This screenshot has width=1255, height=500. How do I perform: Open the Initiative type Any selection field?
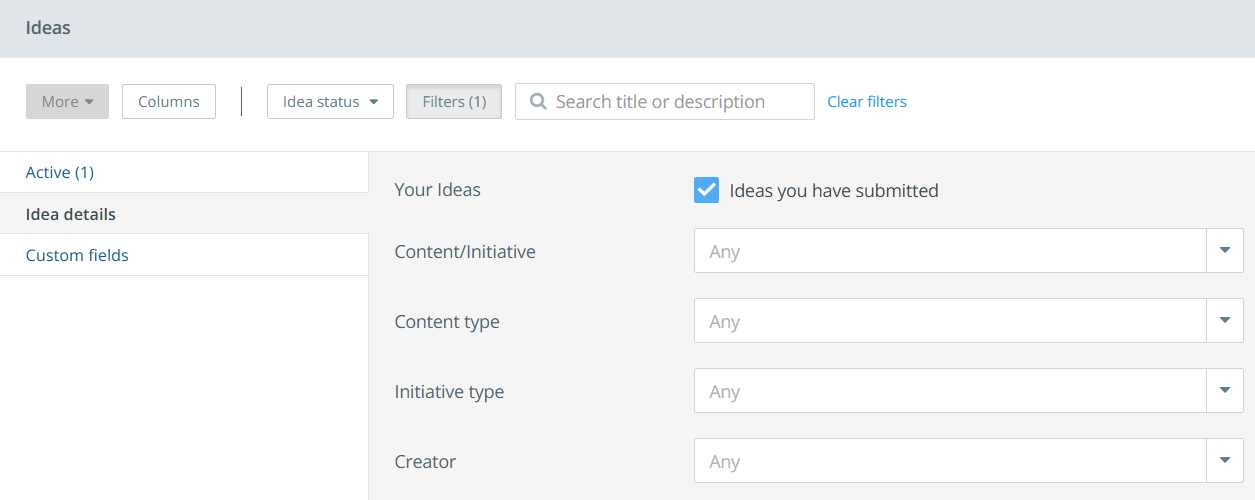(x=950, y=391)
